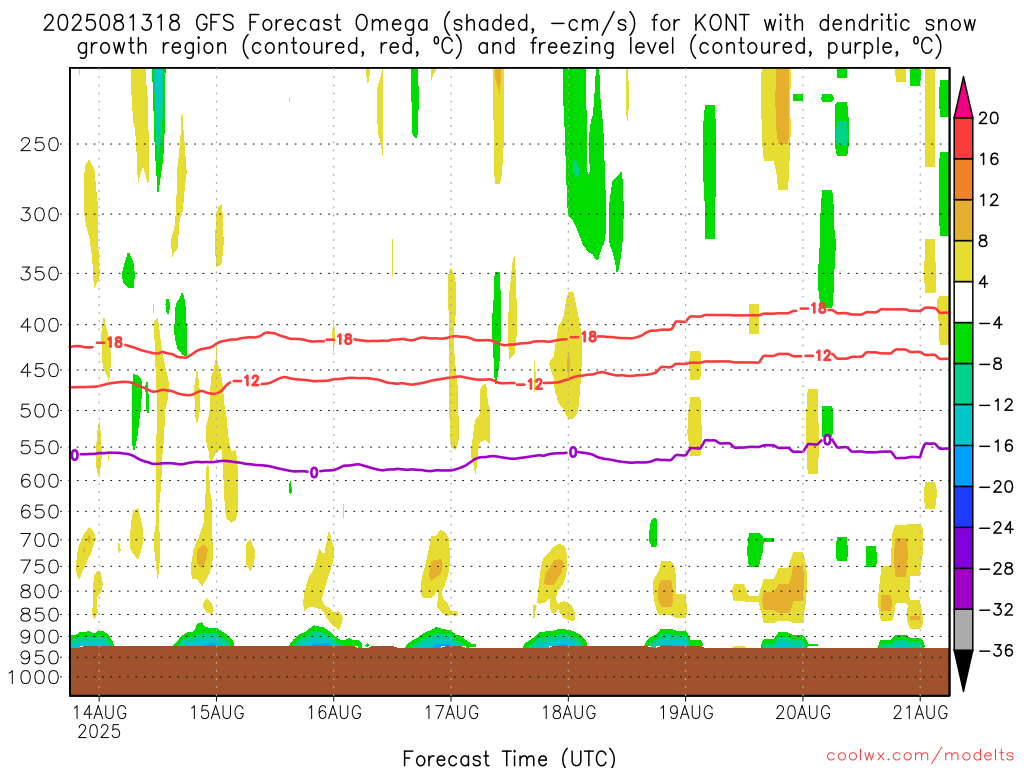The width and height of the screenshot is (1024, 768).
Task: Click the 800 pressure level label
Action: 40,592
